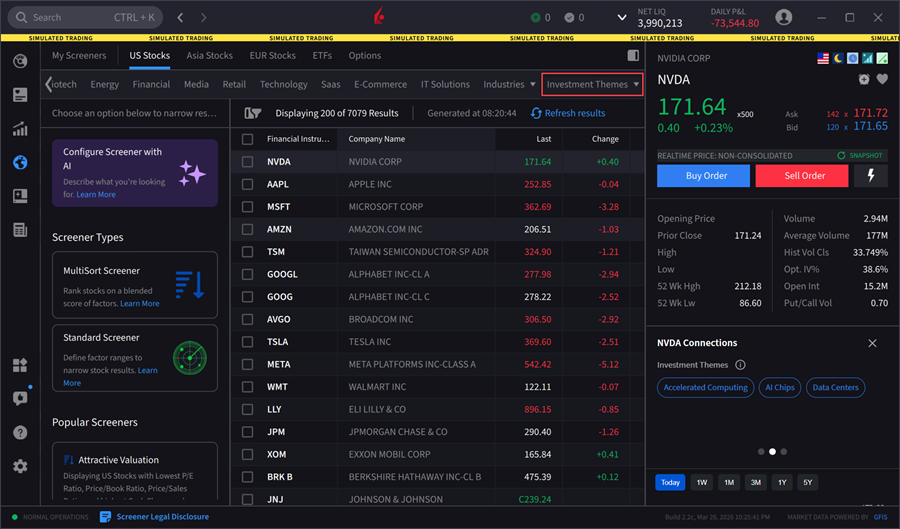This screenshot has height=529, width=900.
Task: Open the globe screener icon in left sidebar
Action: 20,163
